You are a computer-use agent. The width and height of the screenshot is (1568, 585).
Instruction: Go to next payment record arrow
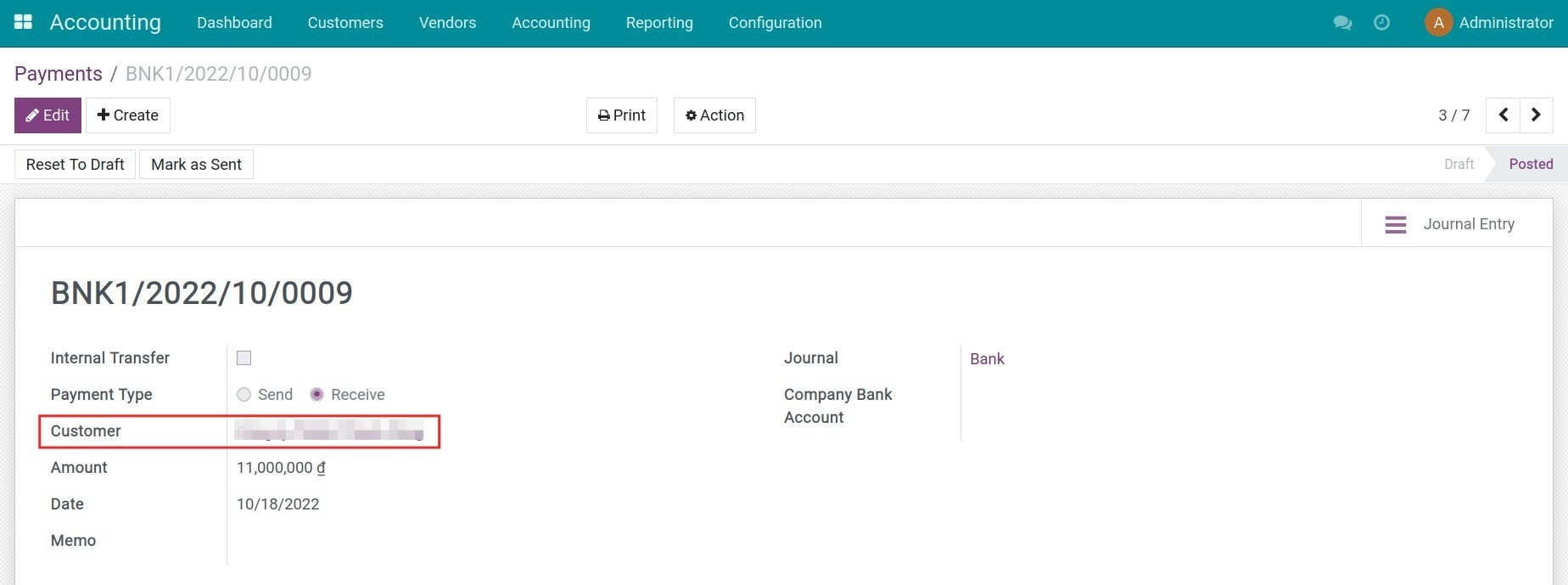tap(1536, 115)
